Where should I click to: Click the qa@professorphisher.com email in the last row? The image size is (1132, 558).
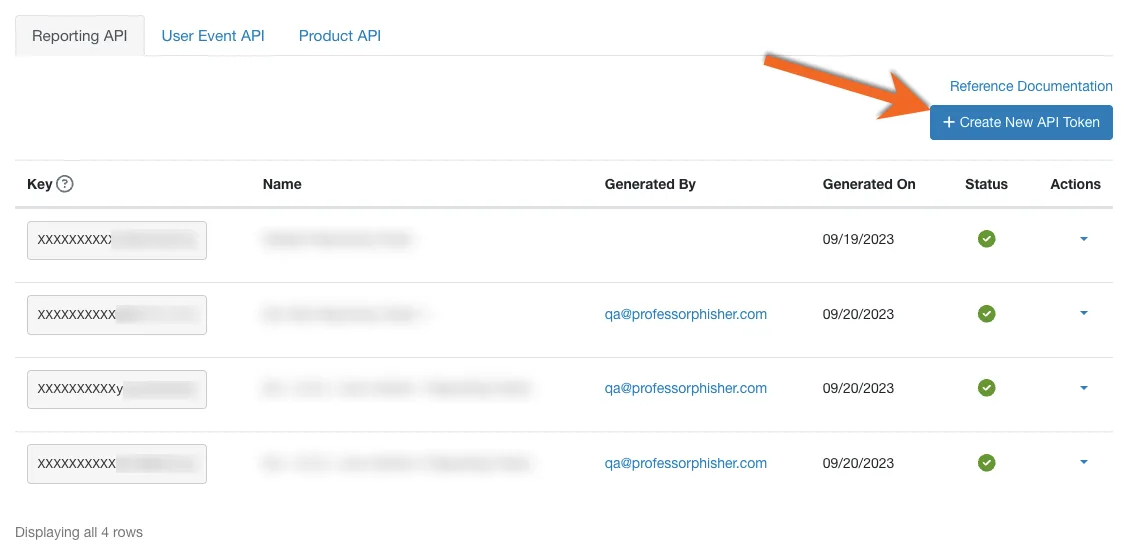click(686, 463)
